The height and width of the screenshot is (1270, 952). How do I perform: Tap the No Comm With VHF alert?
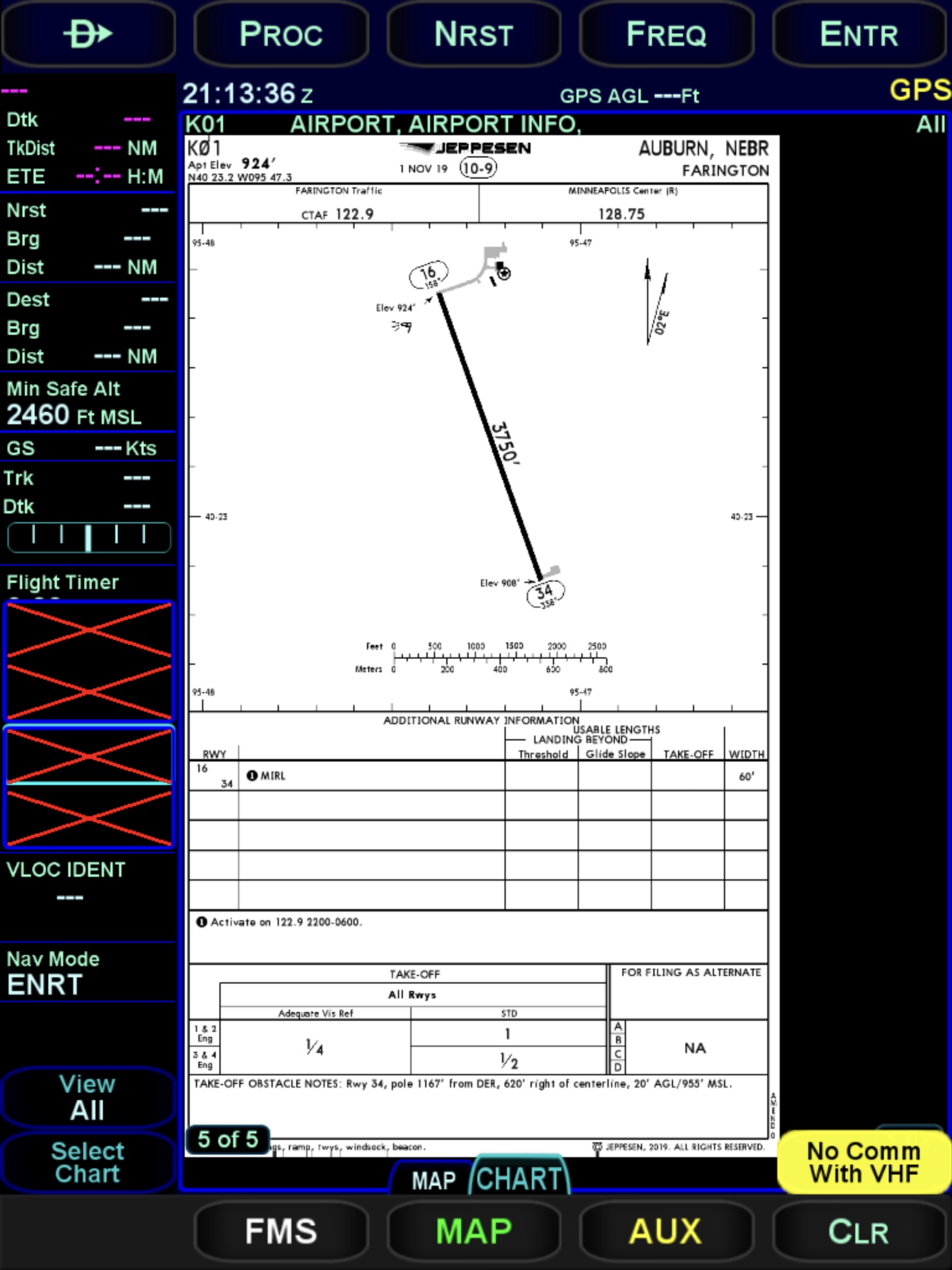pyautogui.click(x=863, y=1163)
